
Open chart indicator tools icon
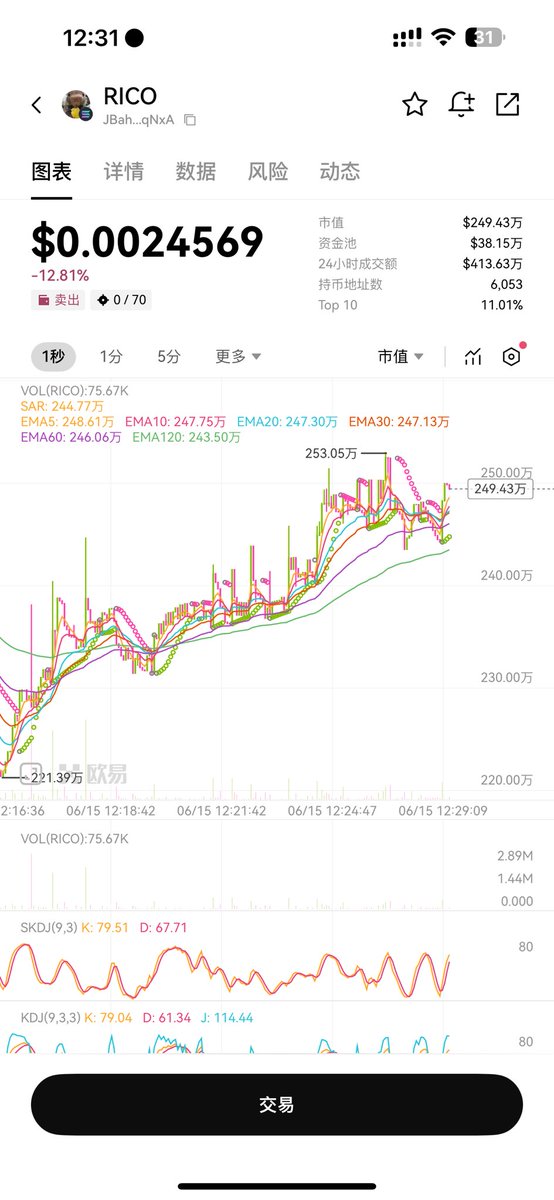473,357
